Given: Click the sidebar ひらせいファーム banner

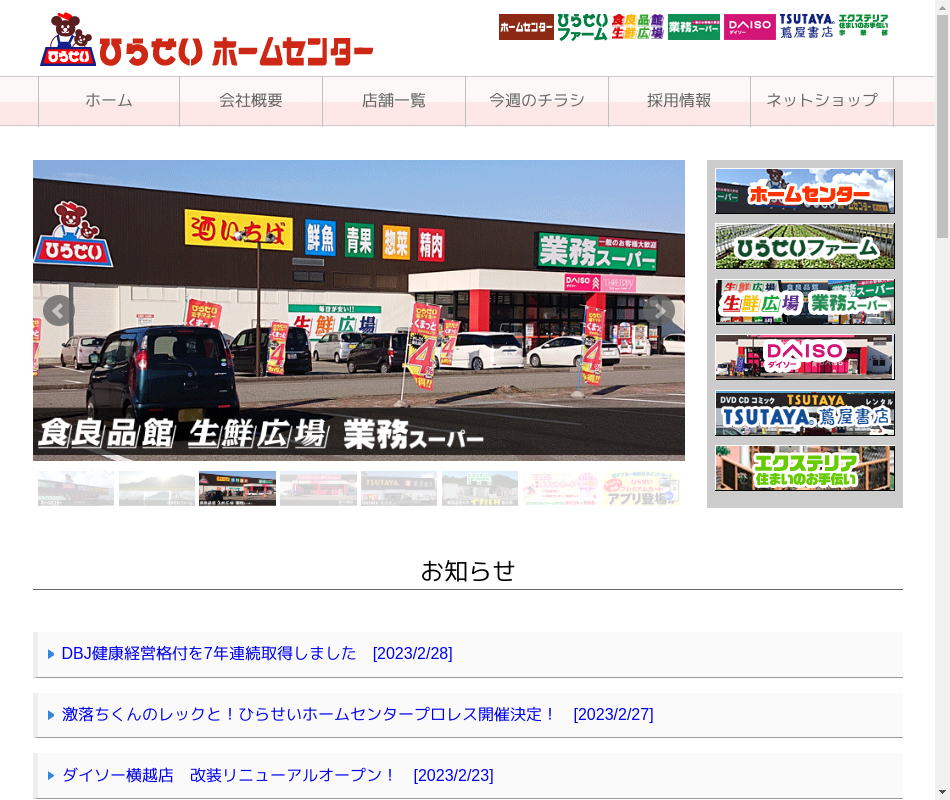Looking at the screenshot, I should click(805, 247).
